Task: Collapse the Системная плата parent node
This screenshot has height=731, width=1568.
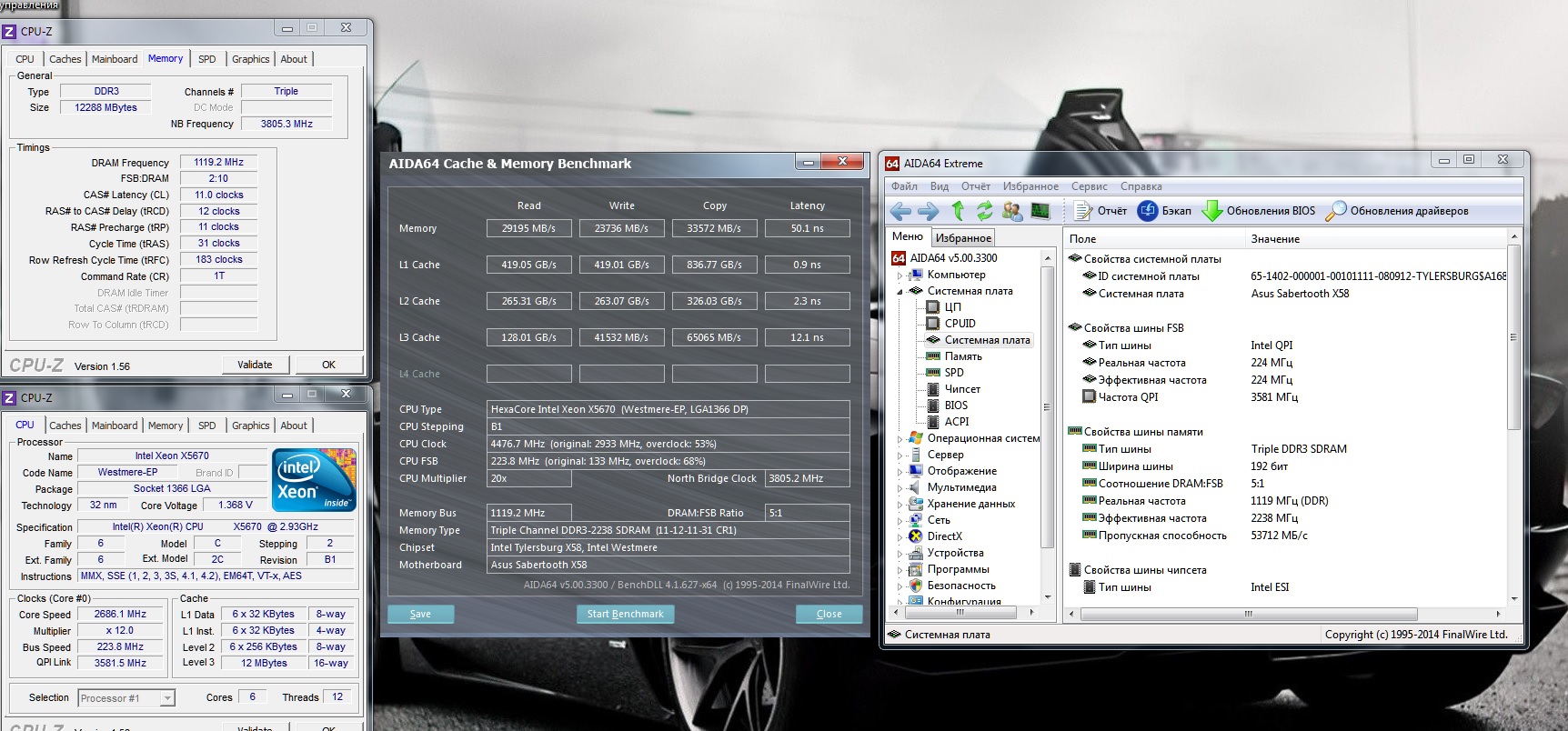Action: coord(900,292)
